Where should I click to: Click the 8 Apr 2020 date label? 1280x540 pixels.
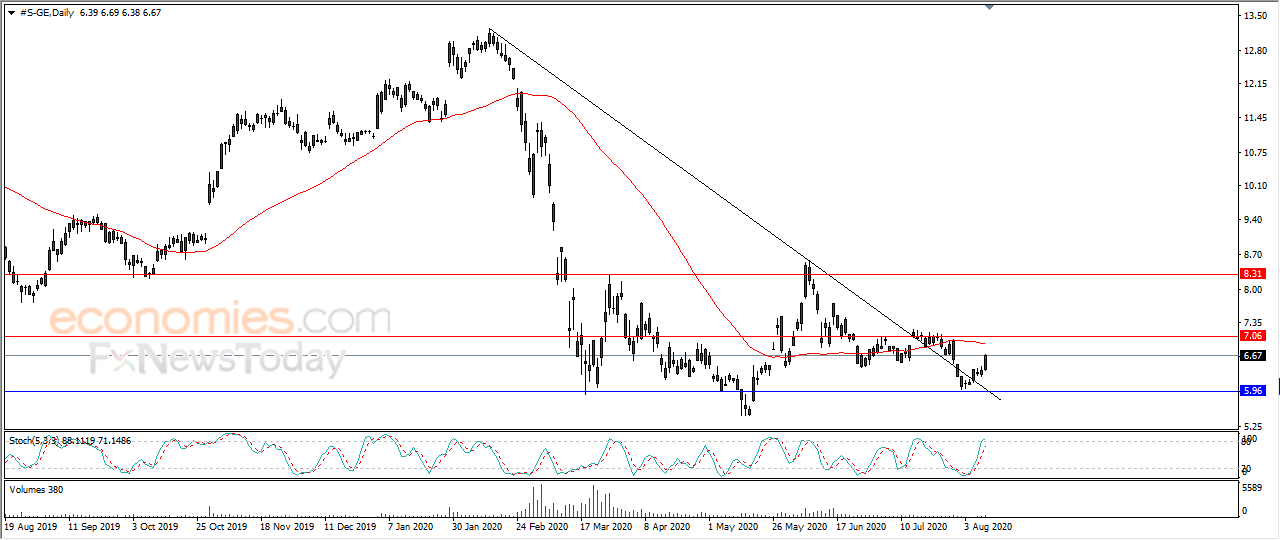667,525
